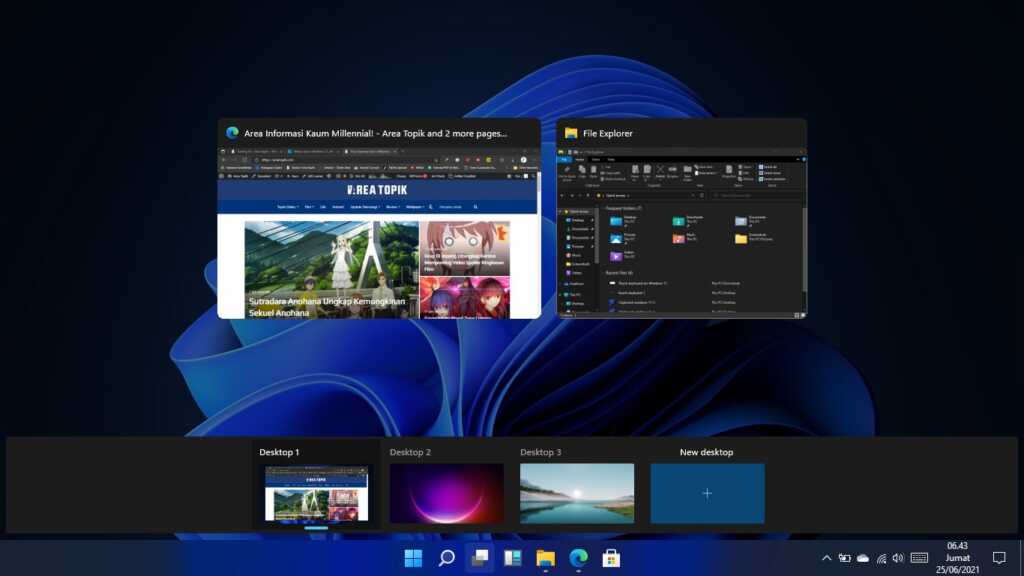Open Microsoft Edge from the taskbar
This screenshot has width=1024, height=576.
pyautogui.click(x=579, y=558)
